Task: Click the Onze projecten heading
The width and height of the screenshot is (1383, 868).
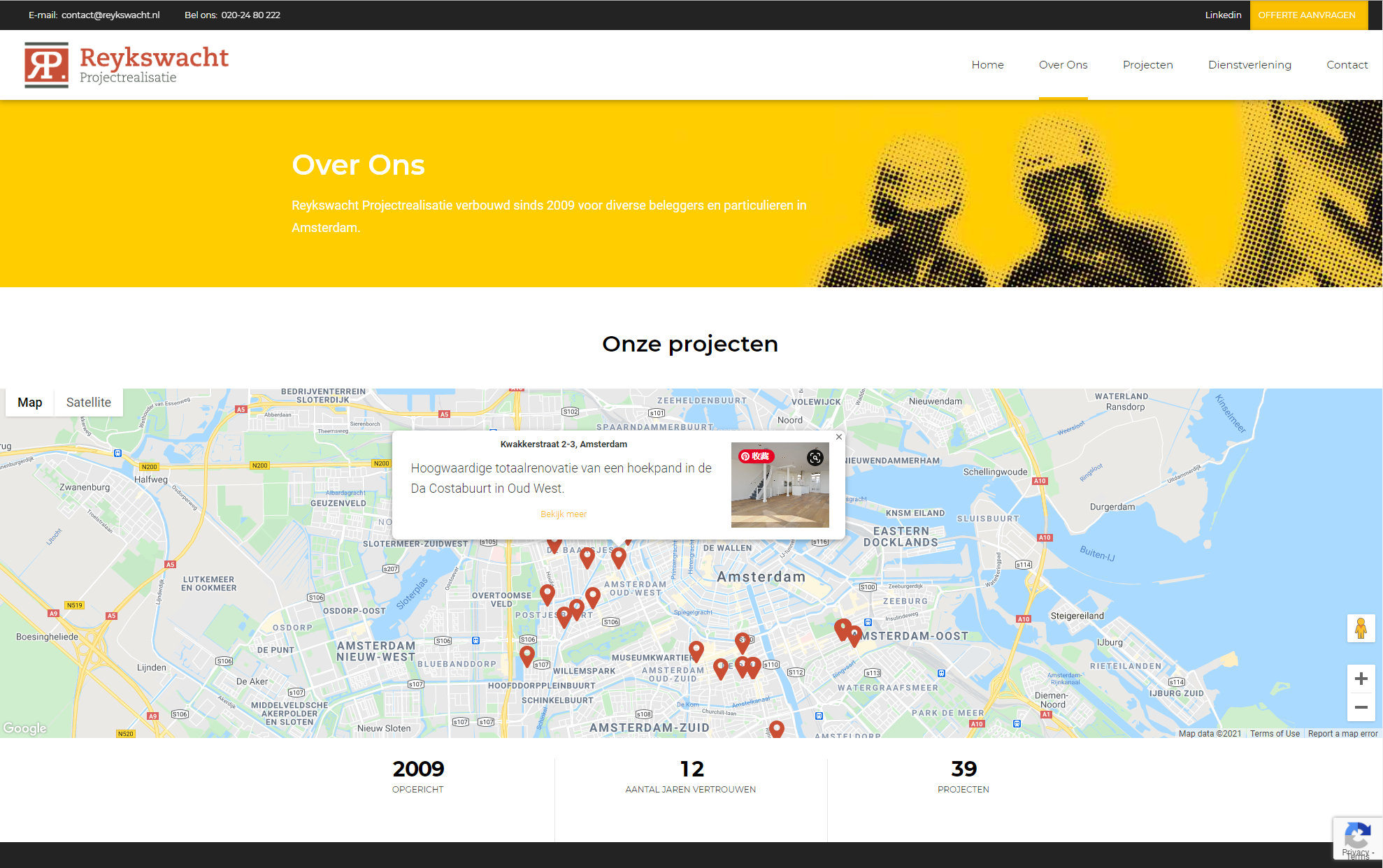Action: point(690,344)
